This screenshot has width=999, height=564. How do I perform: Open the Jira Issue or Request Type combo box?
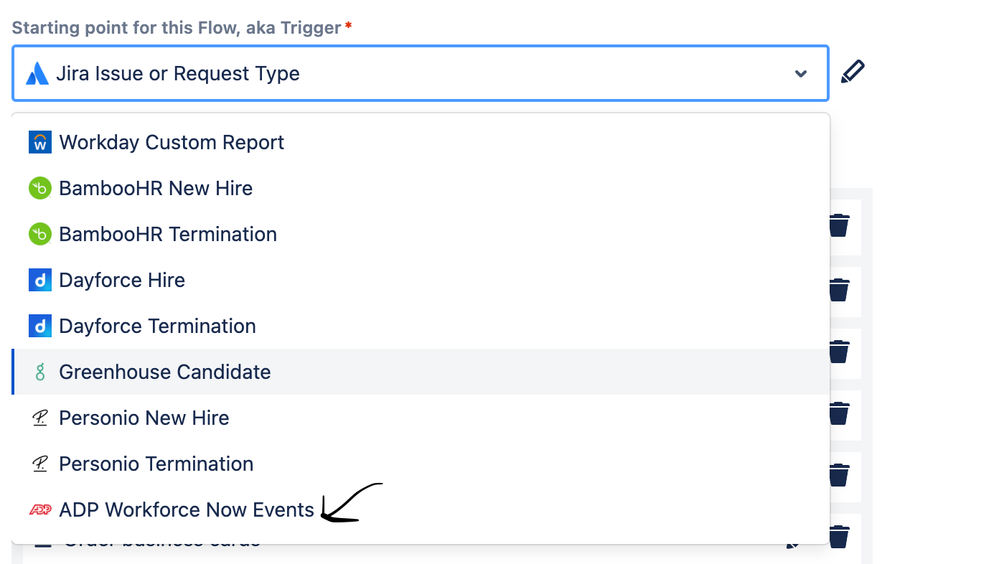(x=420, y=73)
